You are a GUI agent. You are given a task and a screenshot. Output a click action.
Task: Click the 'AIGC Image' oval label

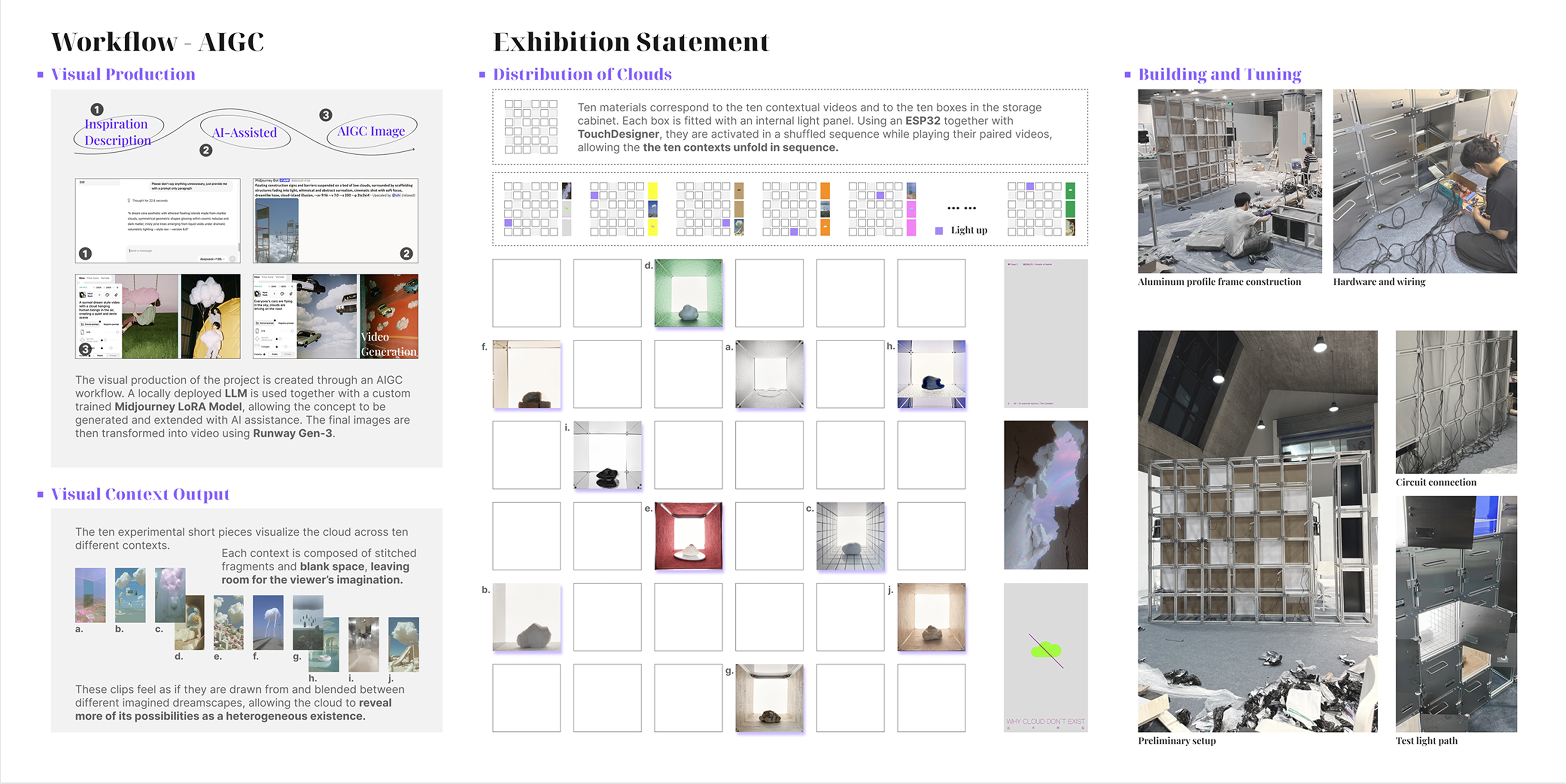click(371, 131)
